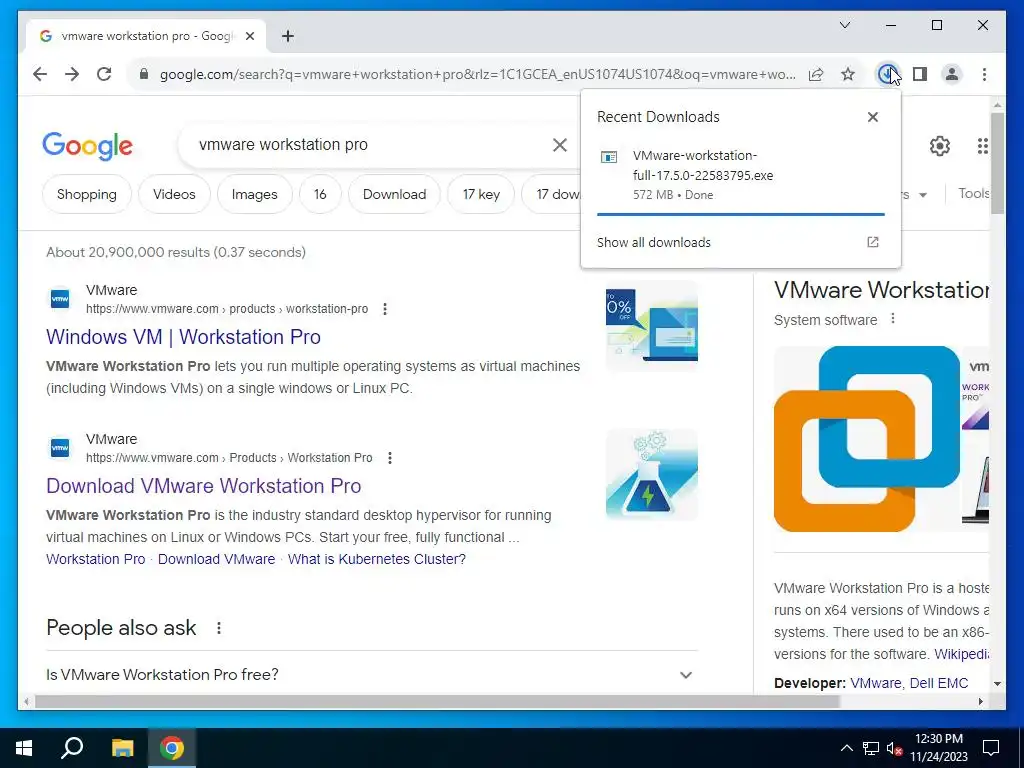
Task: Click the first result's thumbnail image
Action: coord(652,326)
